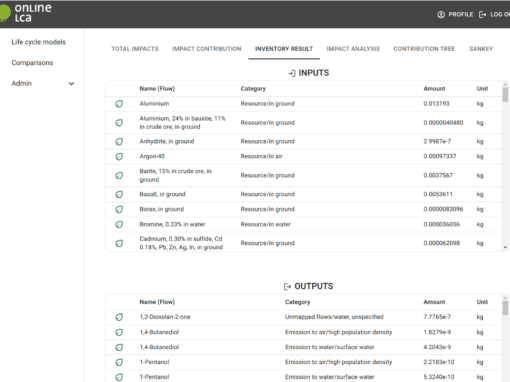
Task: Click 1,3-Dioxolan-2-one flow name
Action: coord(165,317)
